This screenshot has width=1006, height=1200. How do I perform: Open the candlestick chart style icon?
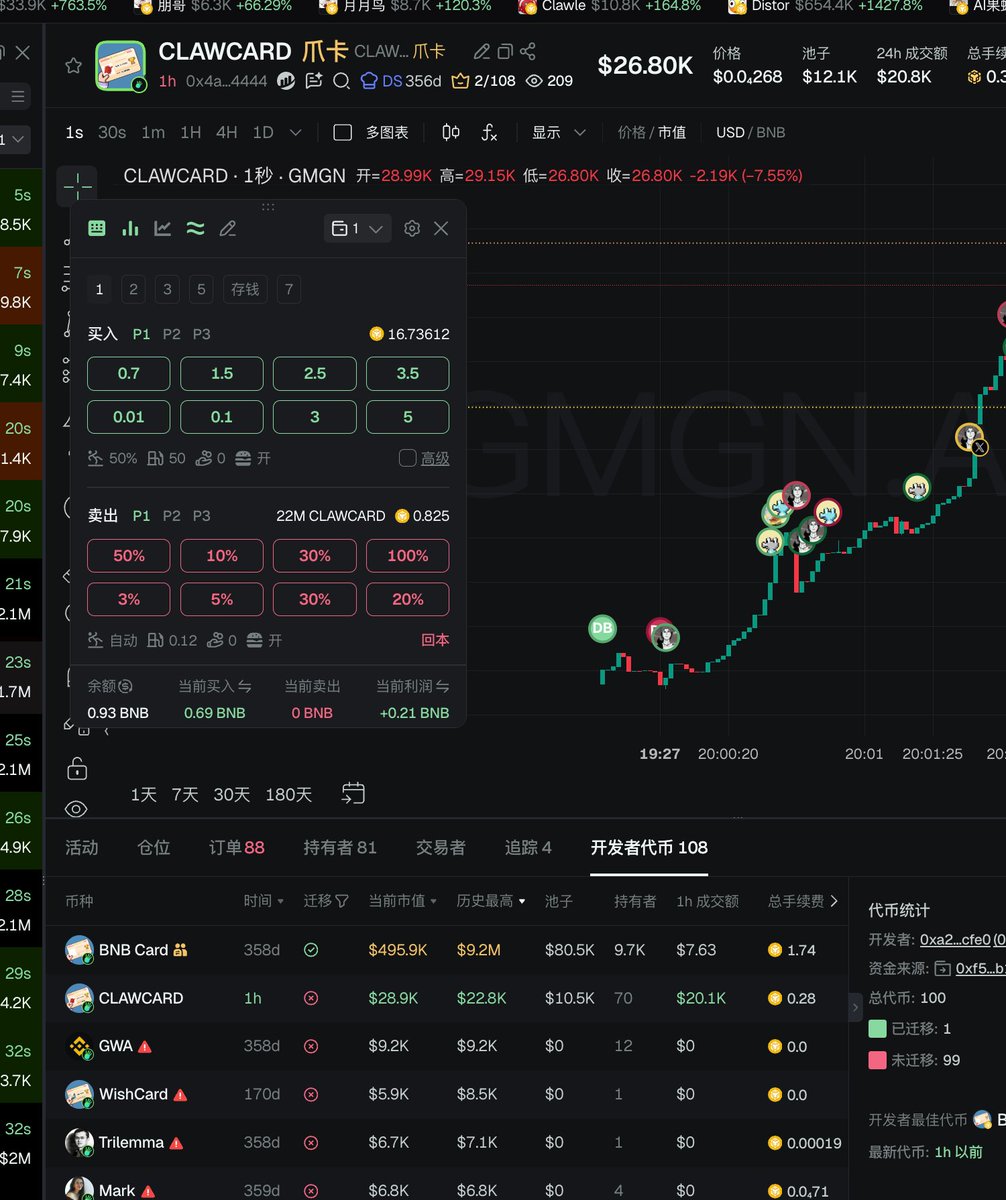[x=451, y=132]
